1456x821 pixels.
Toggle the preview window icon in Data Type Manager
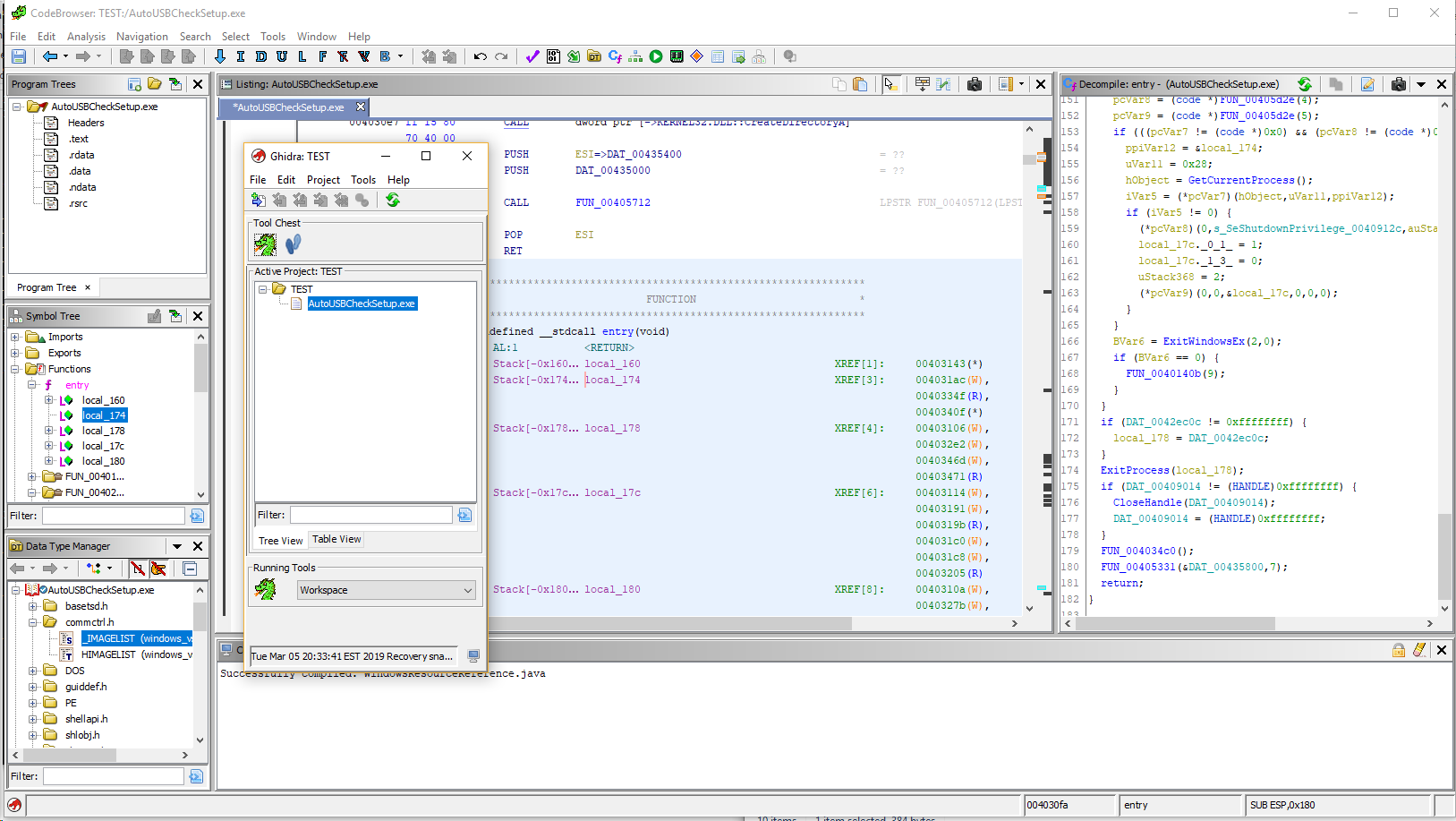190,569
